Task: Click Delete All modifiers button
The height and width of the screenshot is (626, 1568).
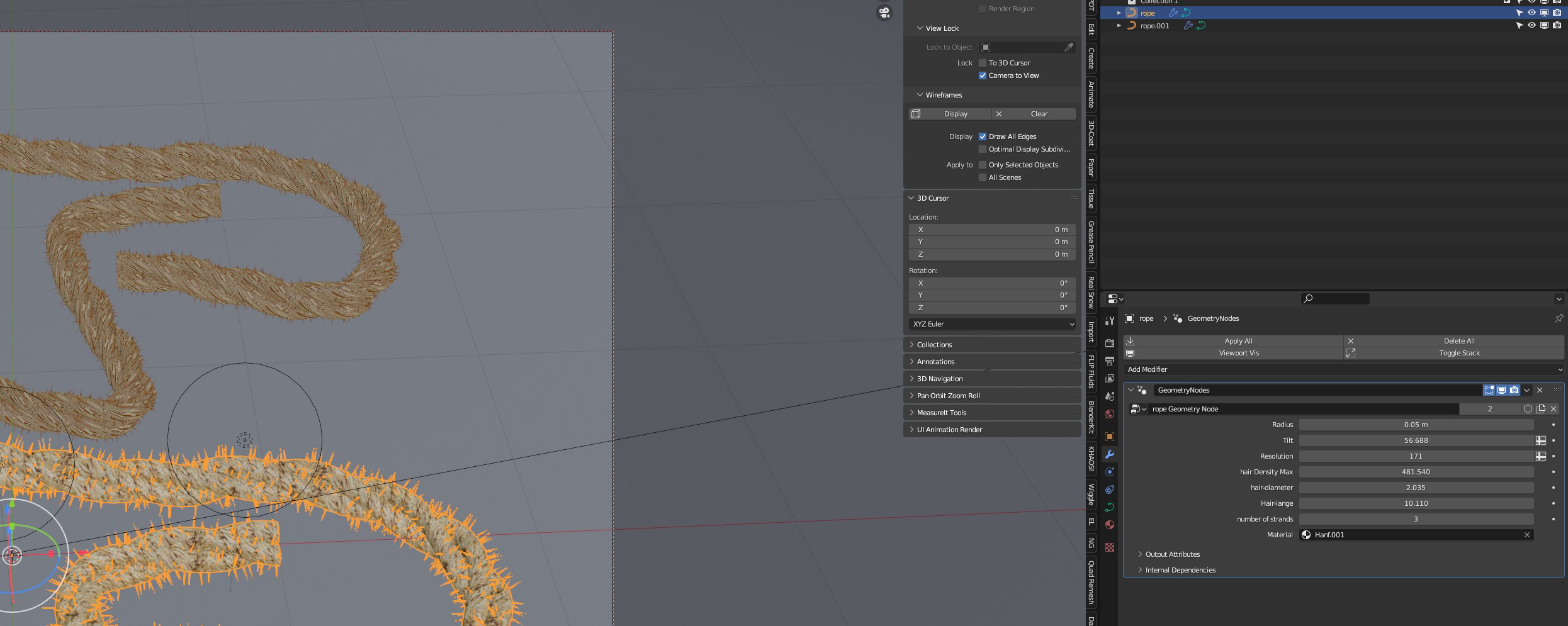Action: pos(1455,341)
